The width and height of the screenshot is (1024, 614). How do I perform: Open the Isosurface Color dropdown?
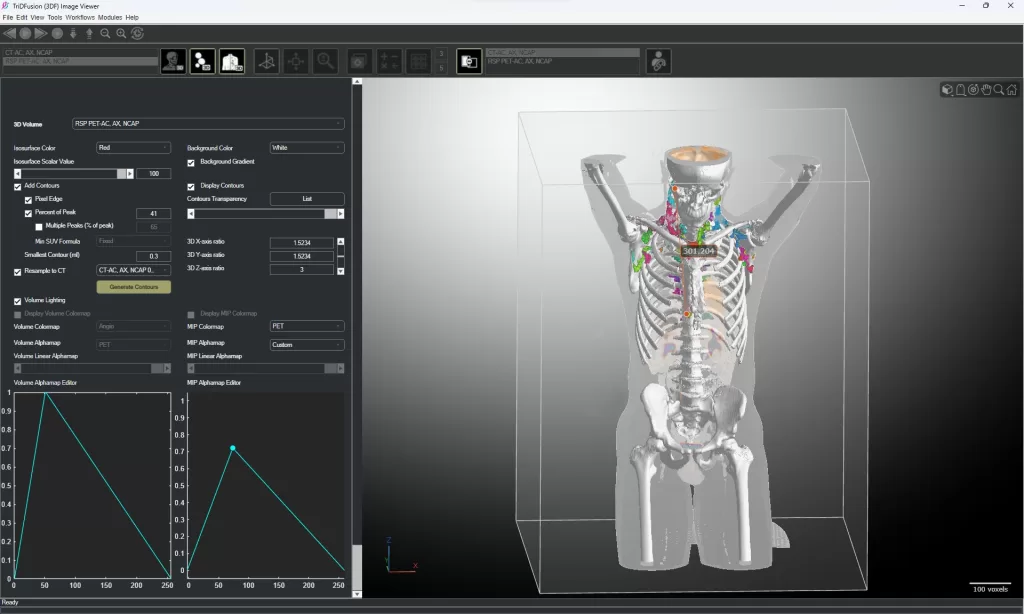click(133, 148)
